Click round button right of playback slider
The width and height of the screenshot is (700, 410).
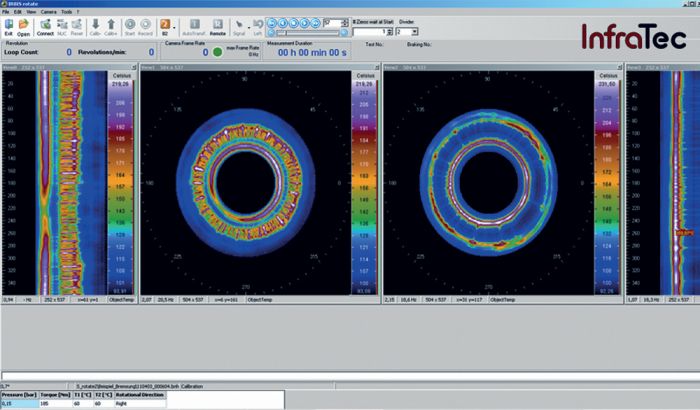[344, 33]
